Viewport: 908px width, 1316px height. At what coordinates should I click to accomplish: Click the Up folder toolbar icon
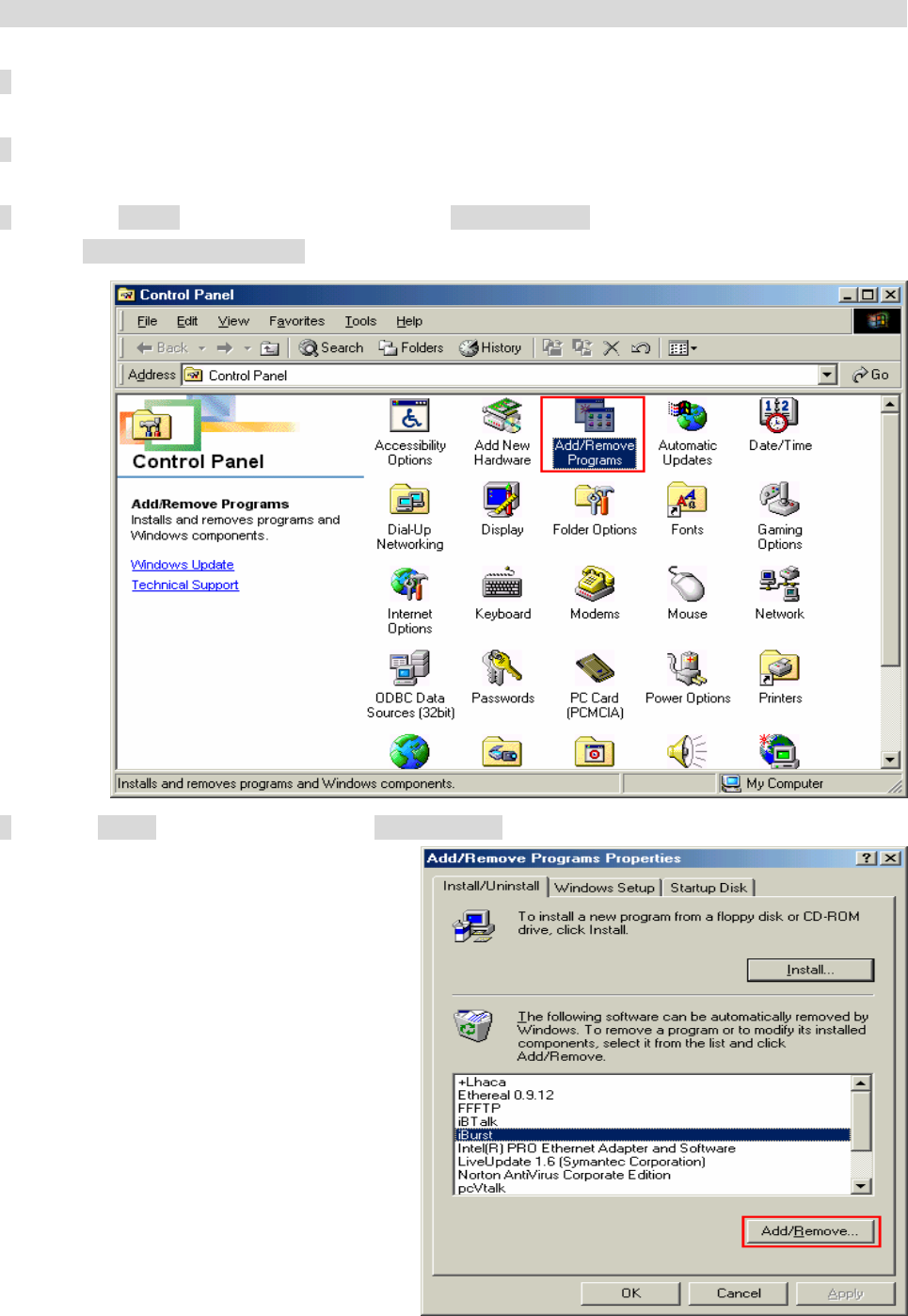[270, 347]
